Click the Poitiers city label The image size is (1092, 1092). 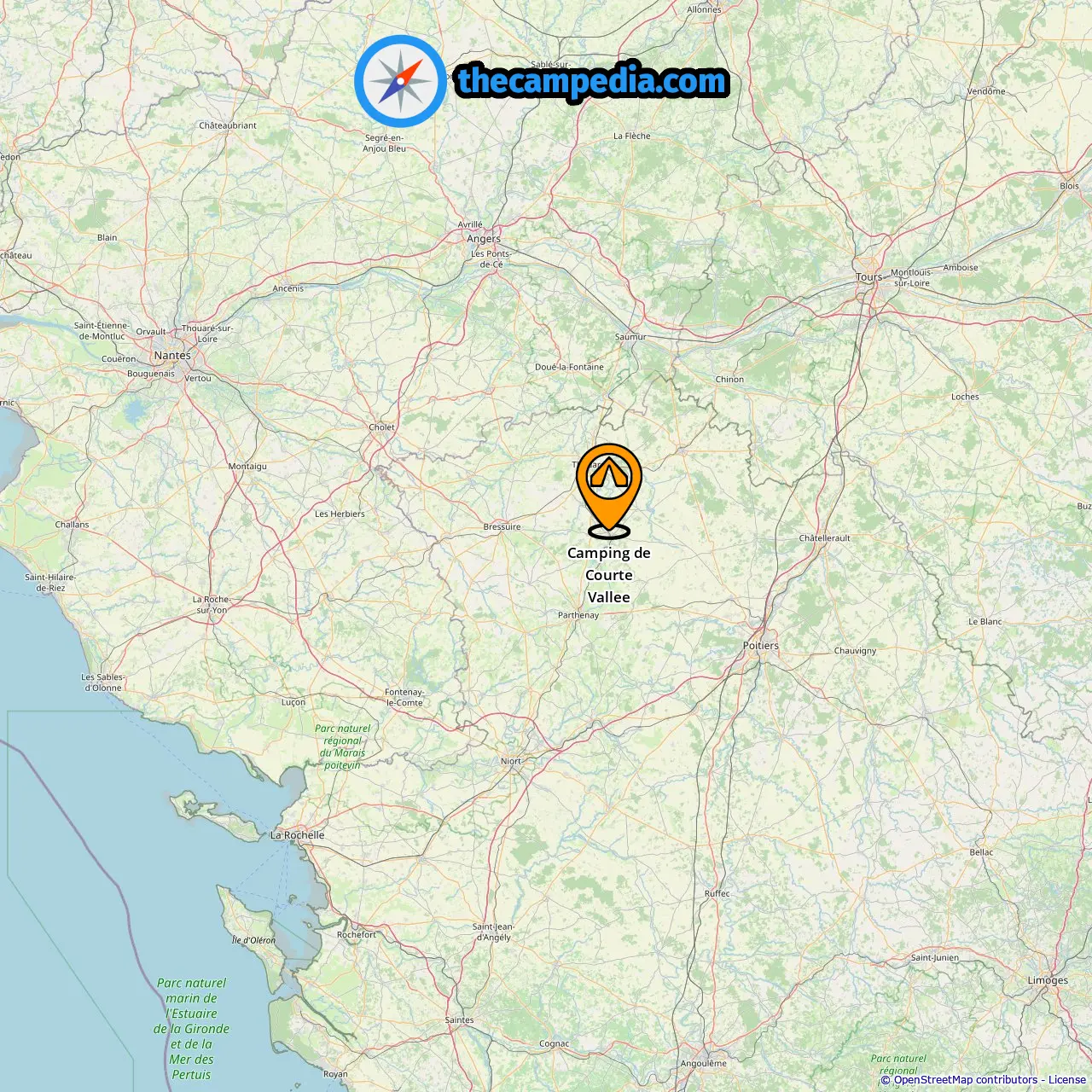coord(760,646)
